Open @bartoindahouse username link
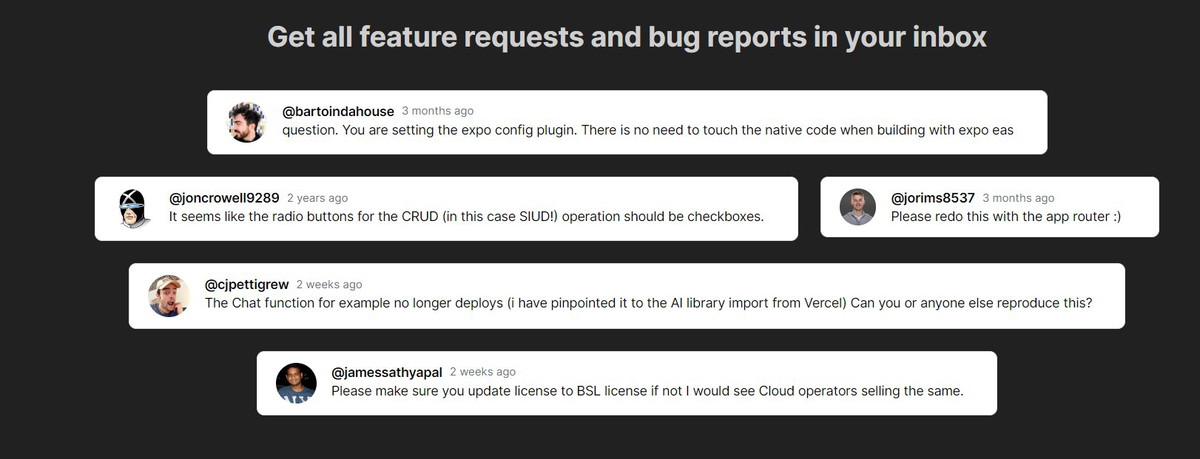The height and width of the screenshot is (459, 1200). pos(338,111)
